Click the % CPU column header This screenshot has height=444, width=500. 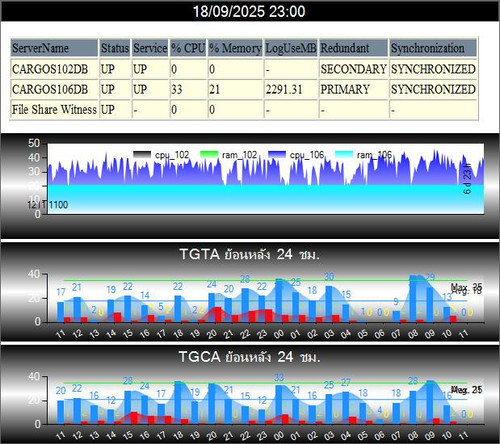point(188,48)
